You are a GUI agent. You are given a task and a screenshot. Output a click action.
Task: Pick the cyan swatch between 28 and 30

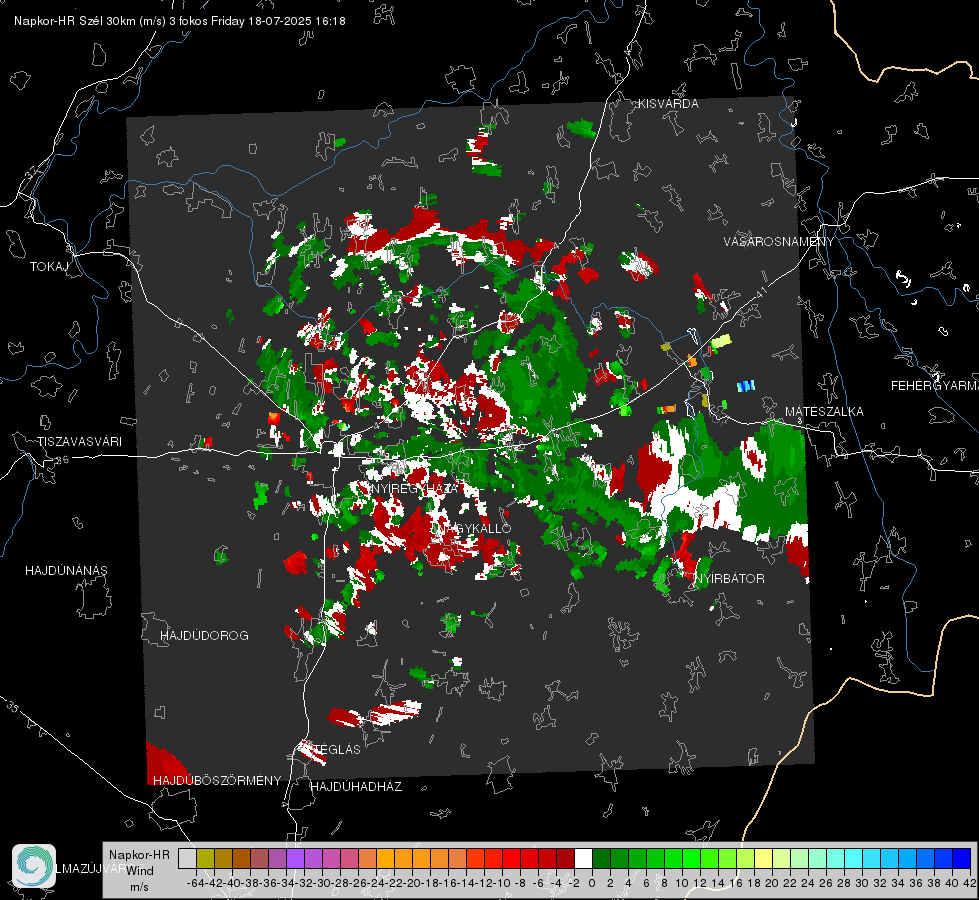(854, 858)
